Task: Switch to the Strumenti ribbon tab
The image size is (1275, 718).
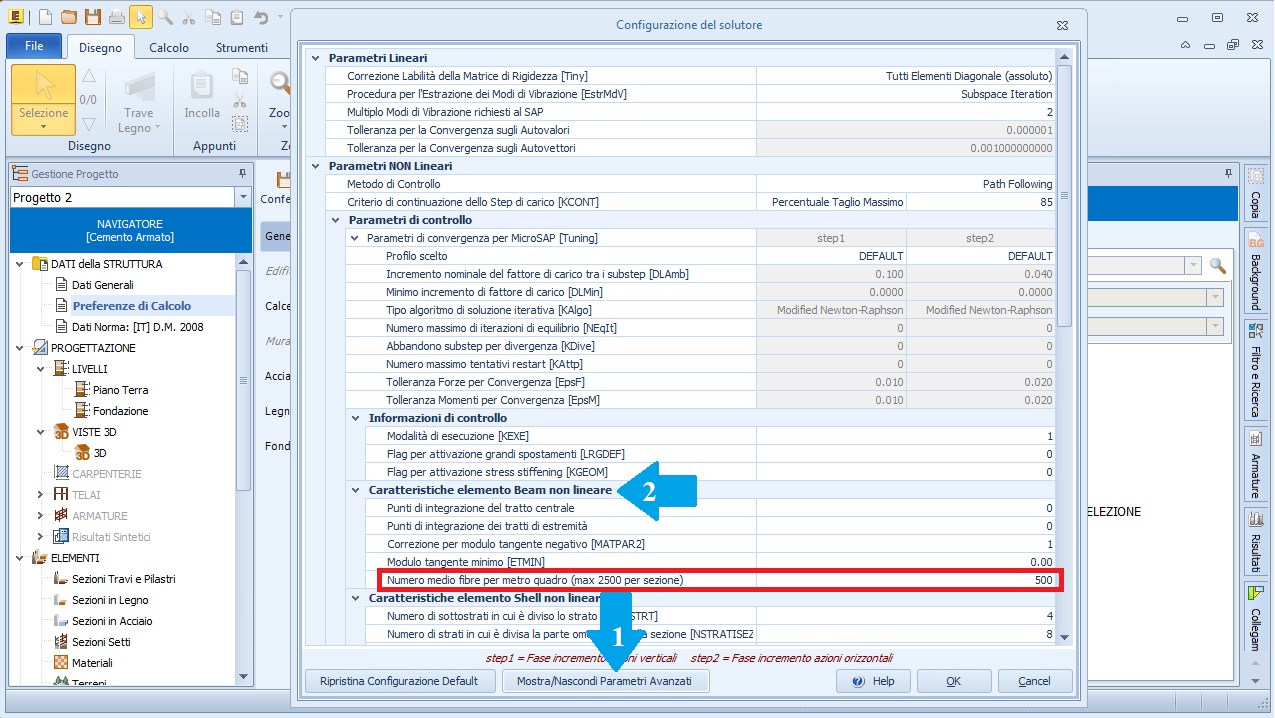Action: click(241, 47)
